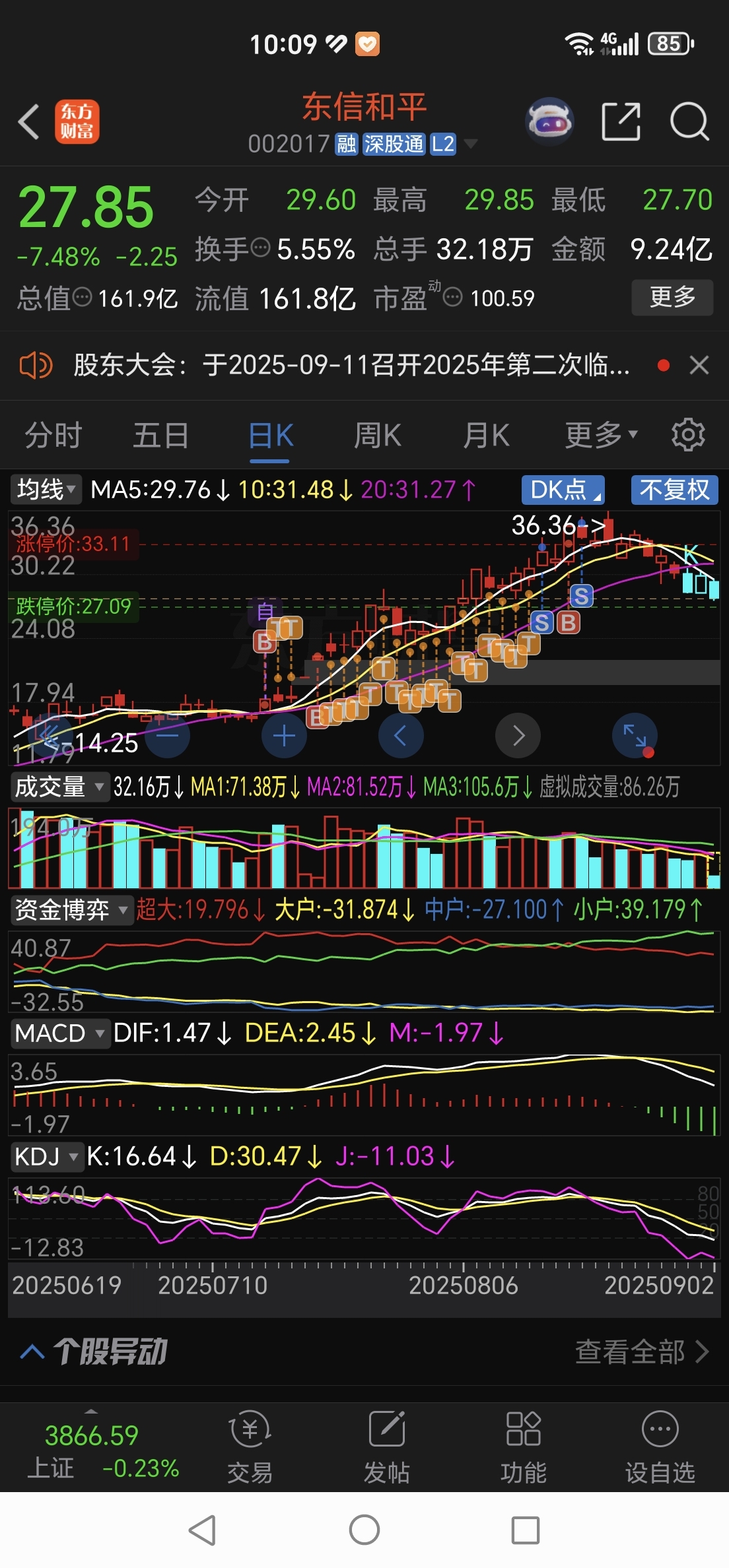Tap the 总值 info icon
Screen dimensions: 729x1568
tap(82, 298)
